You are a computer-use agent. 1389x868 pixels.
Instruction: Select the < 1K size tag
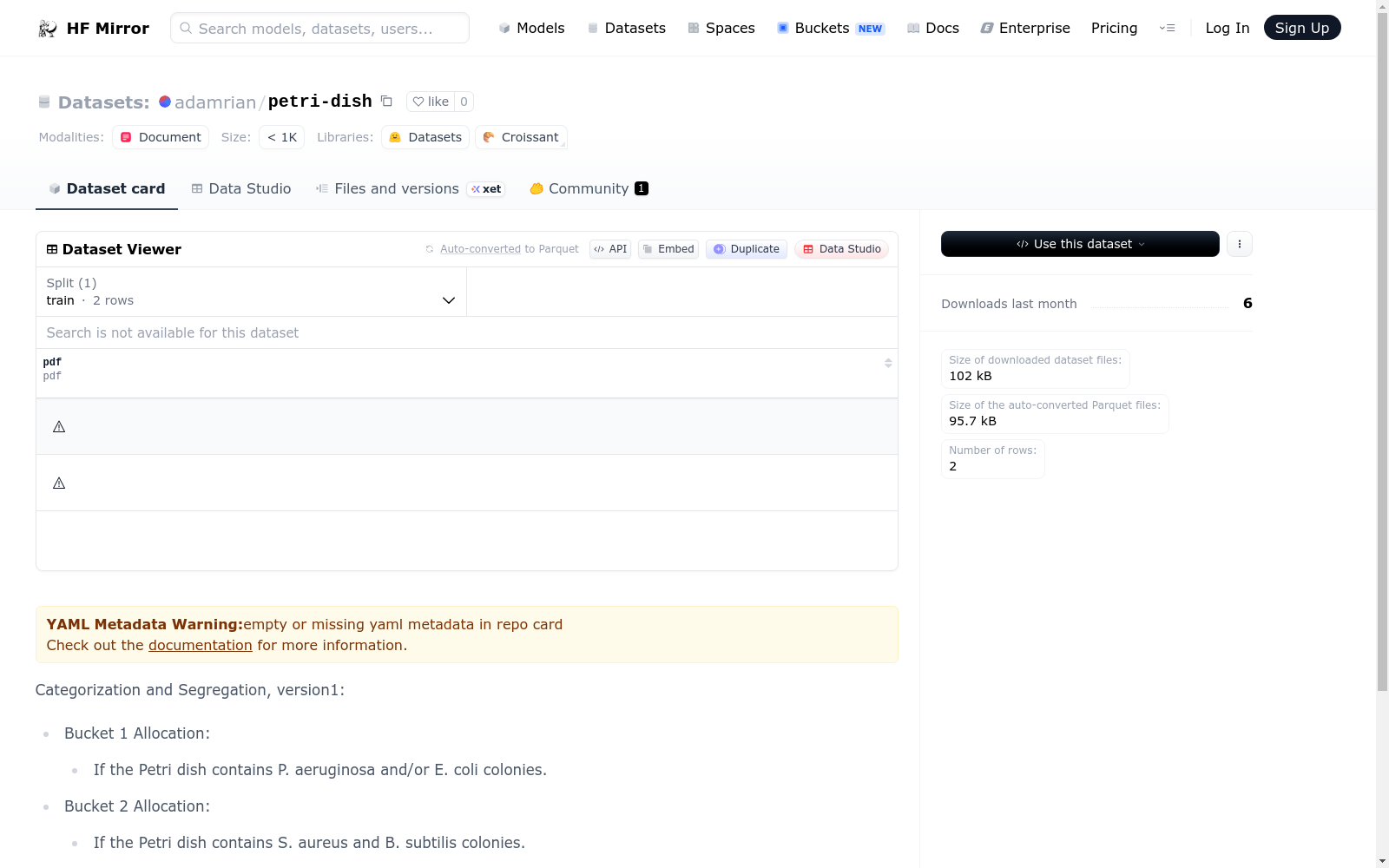click(281, 137)
